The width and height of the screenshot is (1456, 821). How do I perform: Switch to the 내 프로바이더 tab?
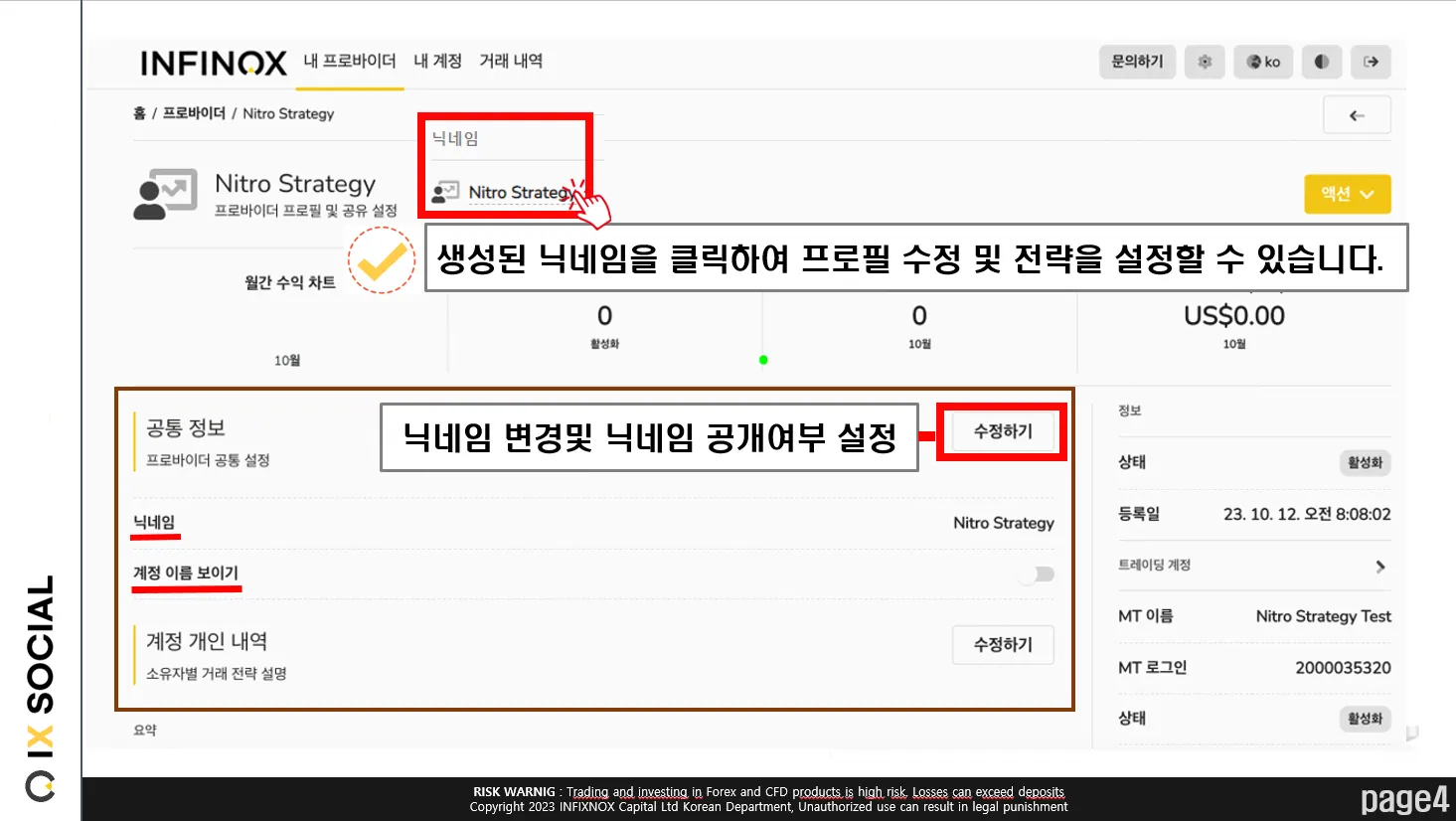coord(350,62)
